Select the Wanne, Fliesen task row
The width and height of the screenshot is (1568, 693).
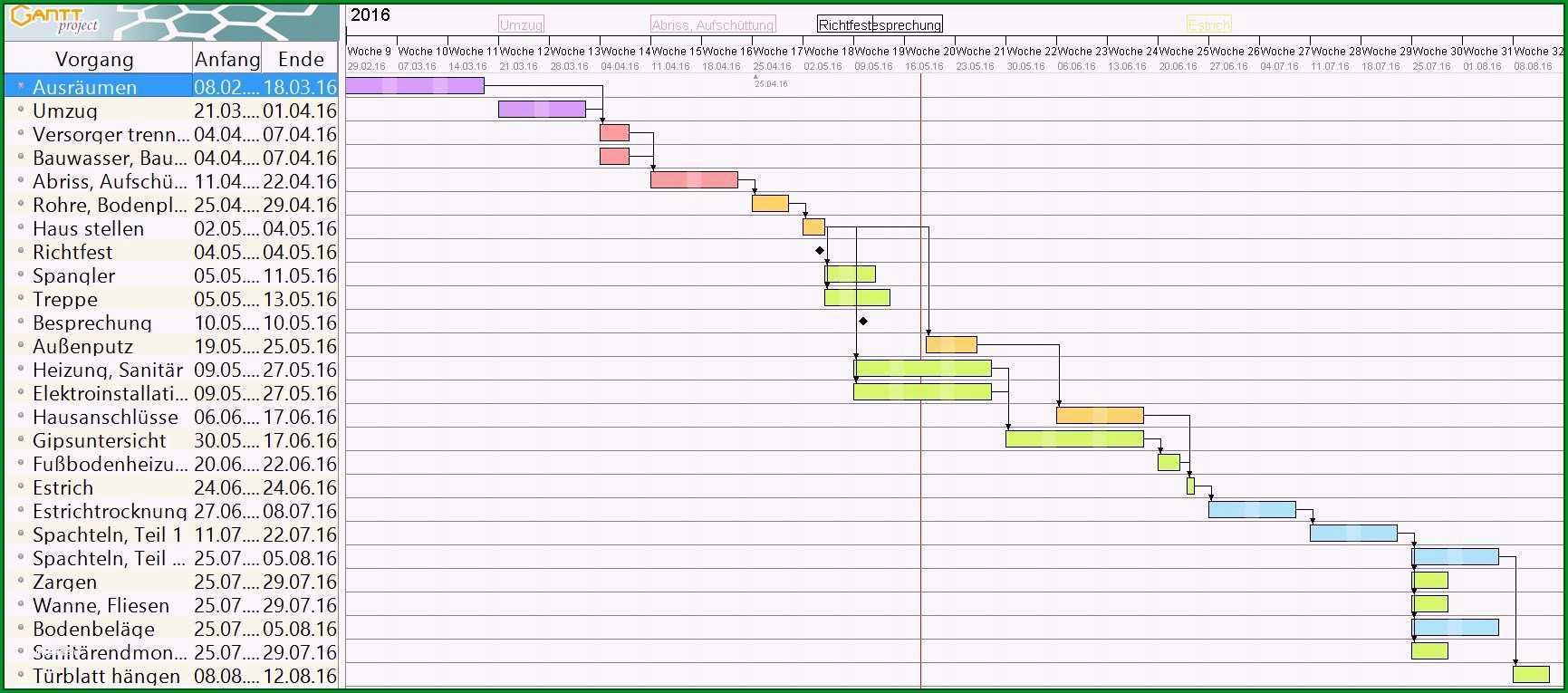pyautogui.click(x=172, y=605)
